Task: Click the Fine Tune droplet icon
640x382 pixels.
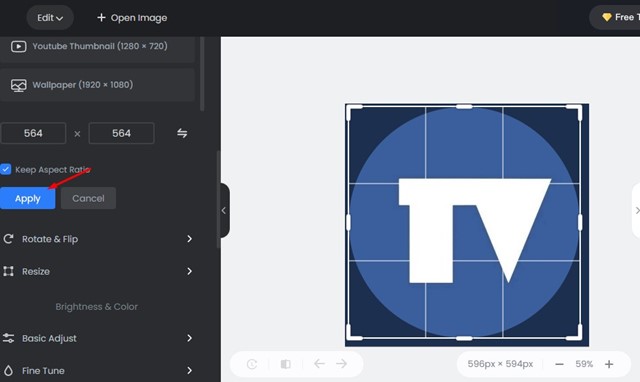Action: coord(8,371)
